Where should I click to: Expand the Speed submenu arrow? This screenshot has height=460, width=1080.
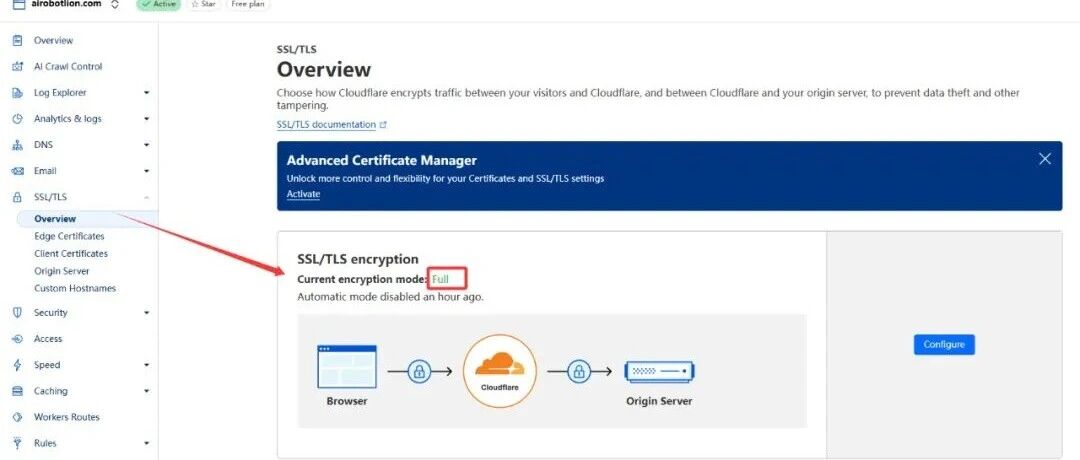(x=146, y=365)
